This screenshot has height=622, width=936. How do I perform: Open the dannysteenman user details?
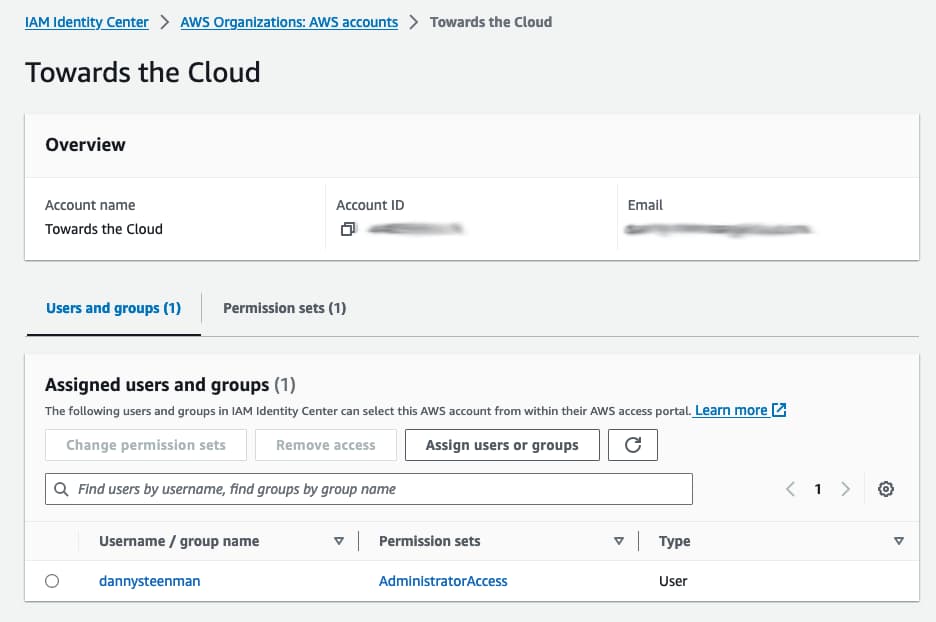point(149,580)
